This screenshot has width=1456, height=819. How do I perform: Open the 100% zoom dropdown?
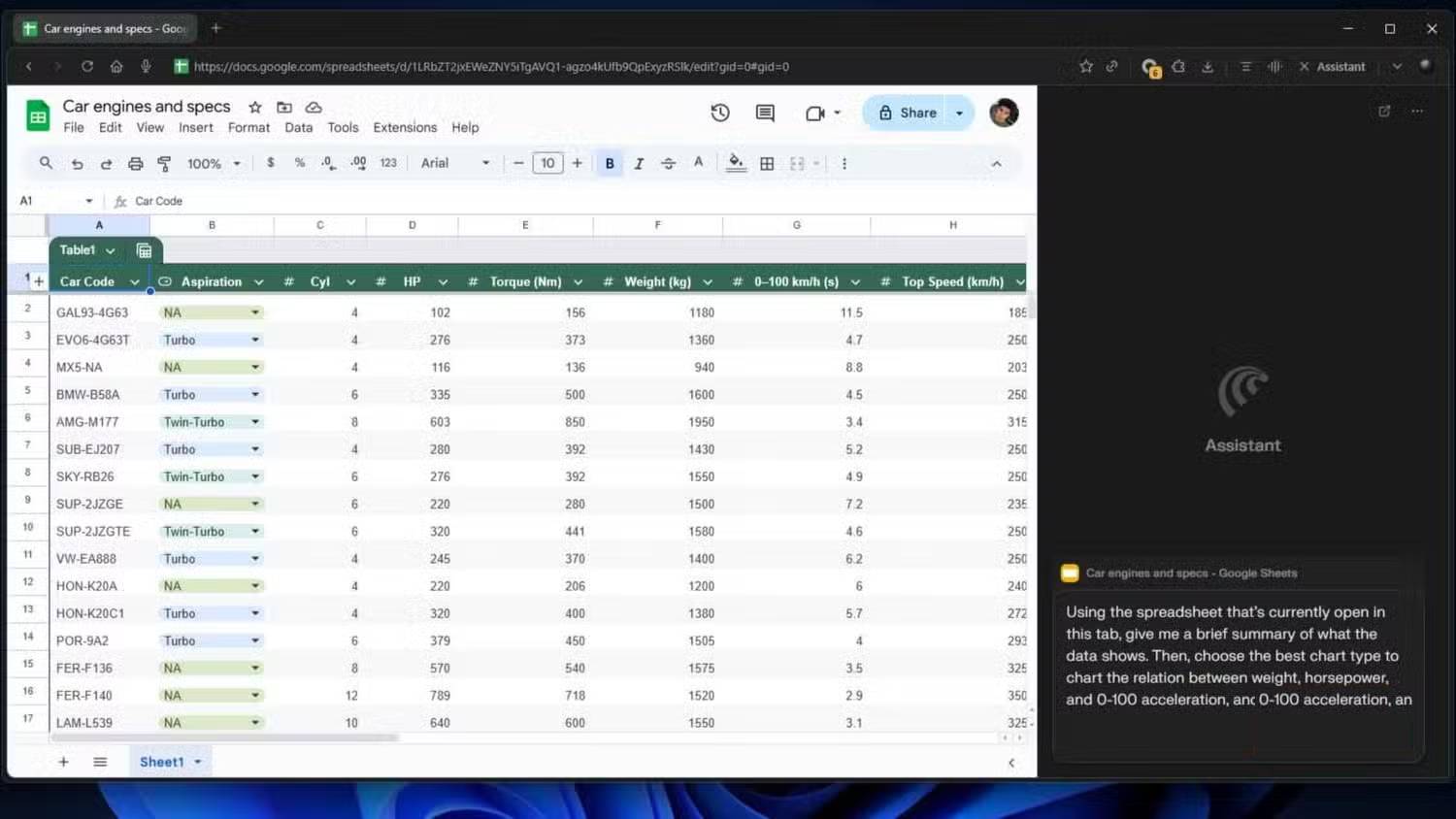tap(214, 164)
